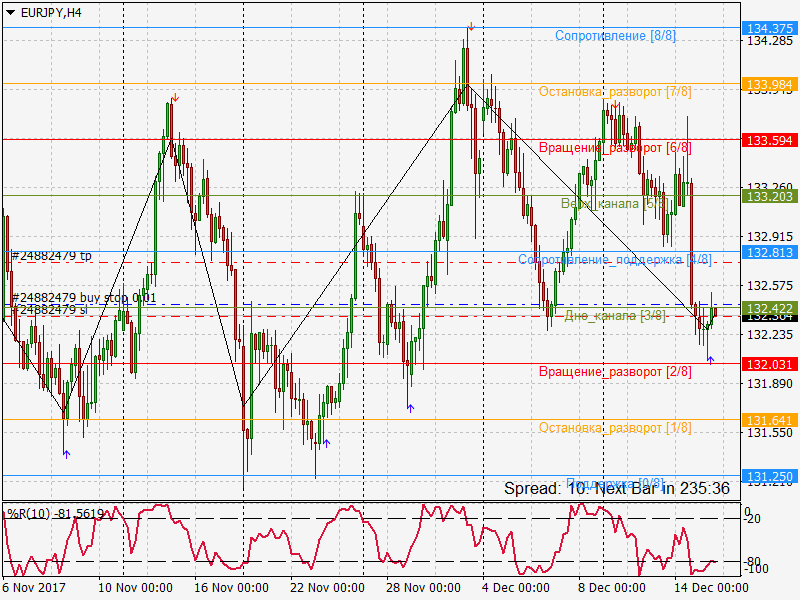Image resolution: width=800 pixels, height=600 pixels.
Task: Select the 134.285 price scale value
Action: click(x=770, y=41)
